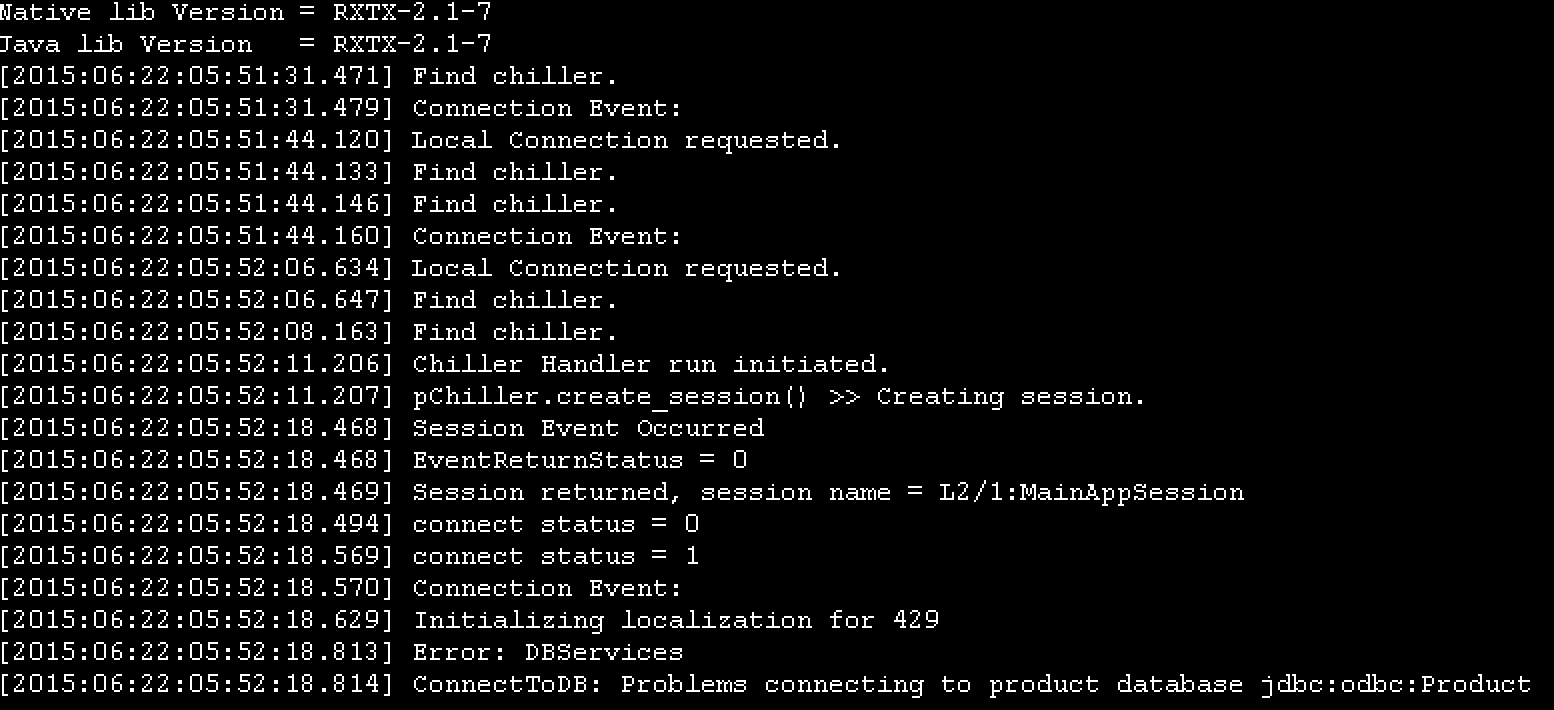
Task: Click Chiller Handler run initiated text
Action: [651, 365]
